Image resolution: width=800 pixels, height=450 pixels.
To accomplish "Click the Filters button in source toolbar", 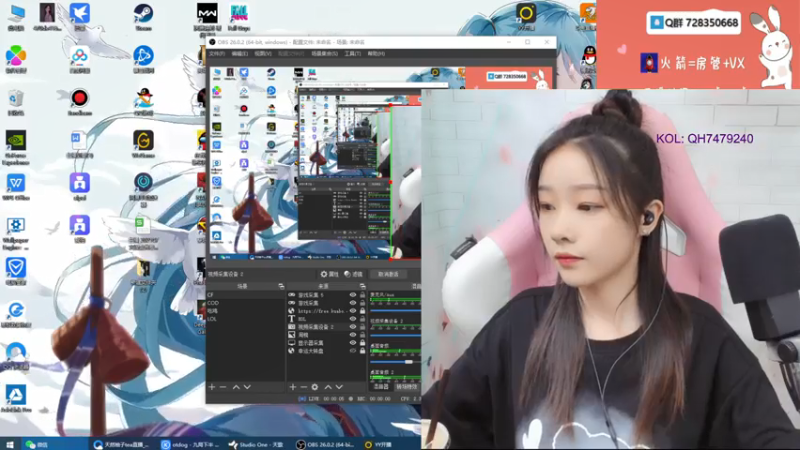I will point(353,274).
